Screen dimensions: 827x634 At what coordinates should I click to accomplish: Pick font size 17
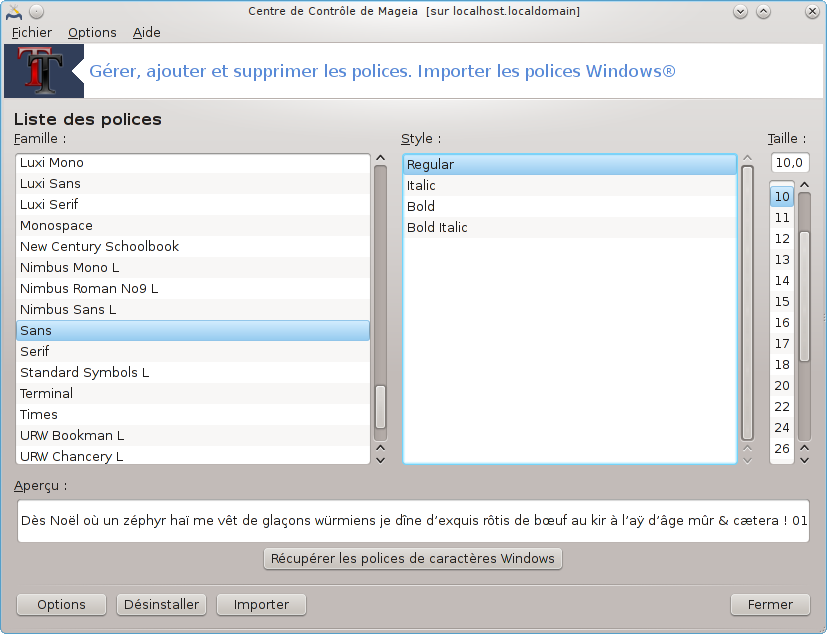[x=782, y=344]
